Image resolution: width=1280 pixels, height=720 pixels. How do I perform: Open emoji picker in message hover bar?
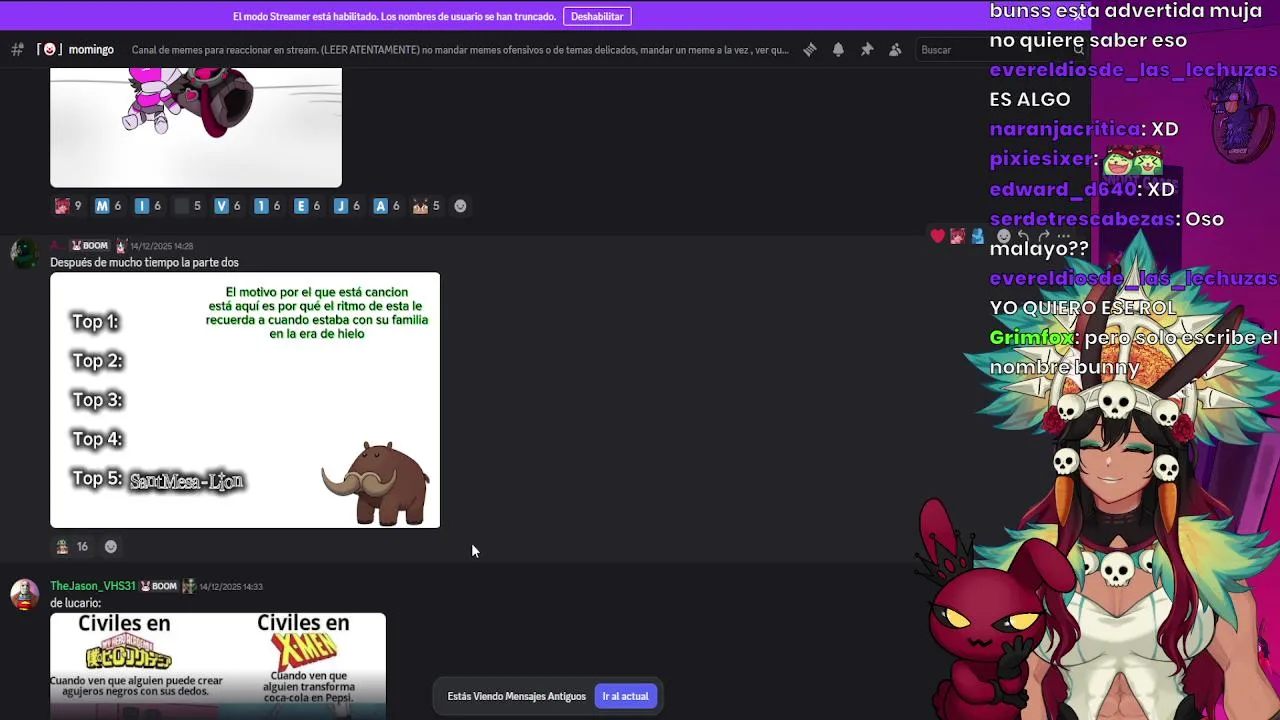coord(1004,236)
